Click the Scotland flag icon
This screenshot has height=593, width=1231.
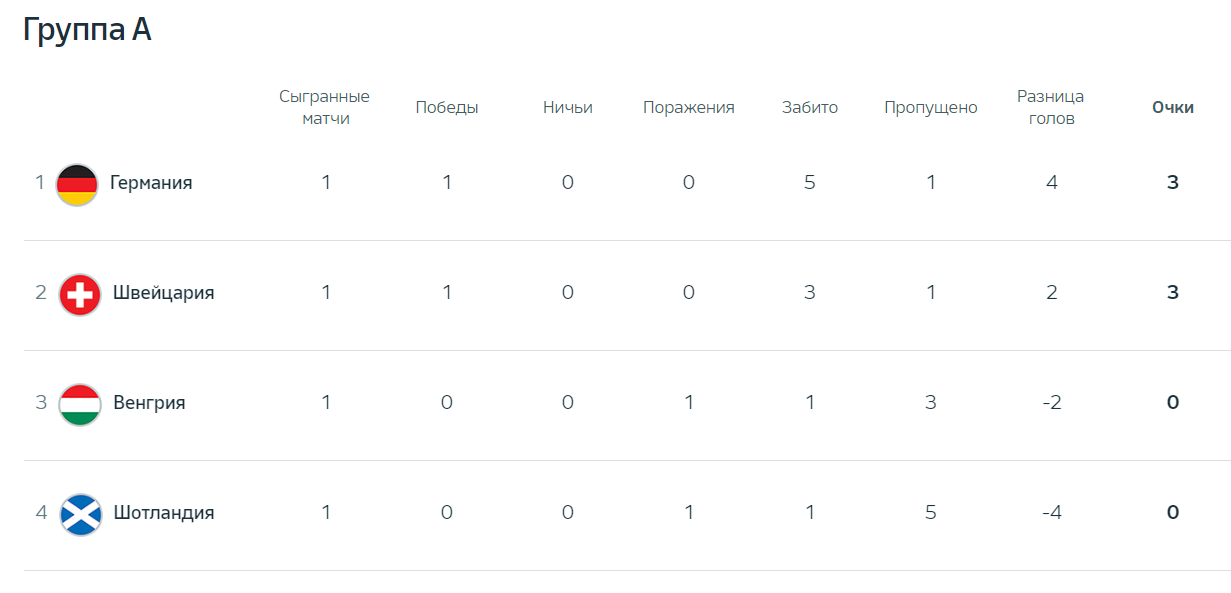pyautogui.click(x=80, y=515)
